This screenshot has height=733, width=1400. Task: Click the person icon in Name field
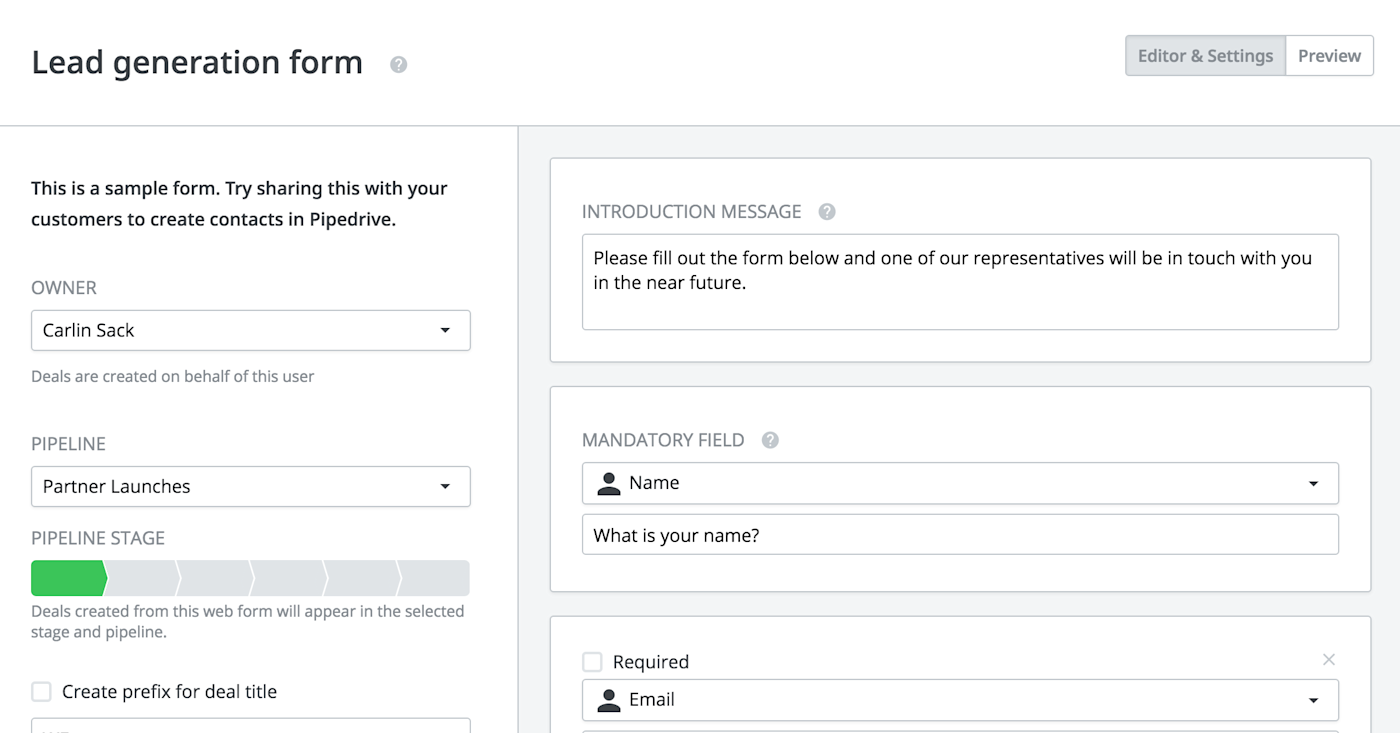[x=608, y=484]
